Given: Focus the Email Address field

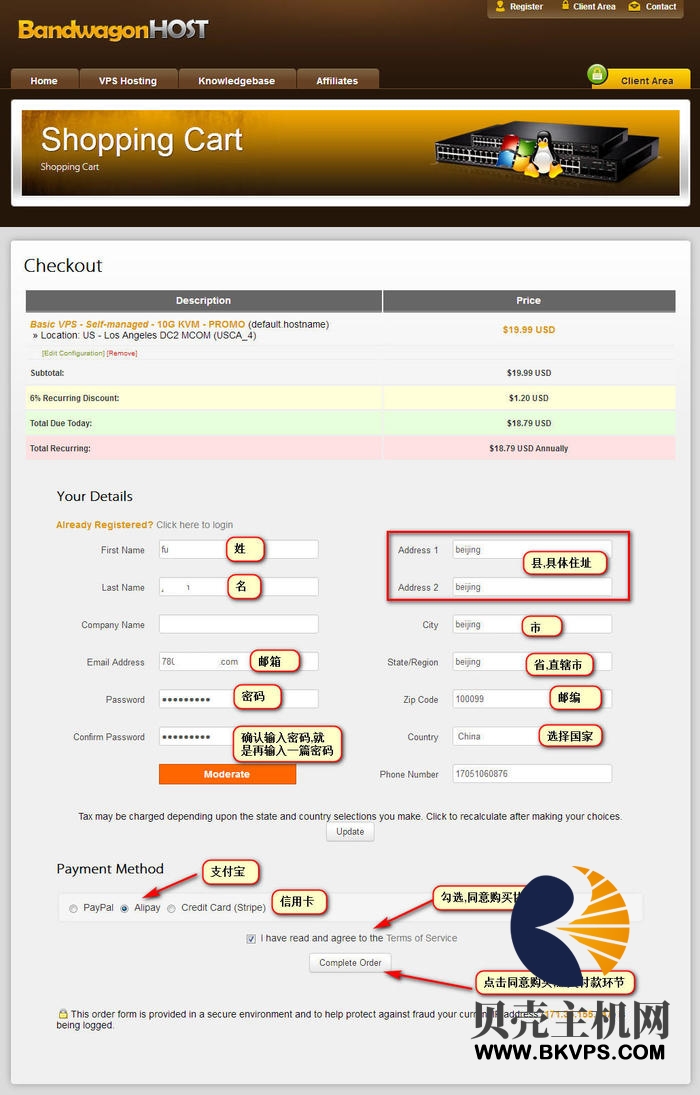Looking at the screenshot, I should tap(238, 661).
